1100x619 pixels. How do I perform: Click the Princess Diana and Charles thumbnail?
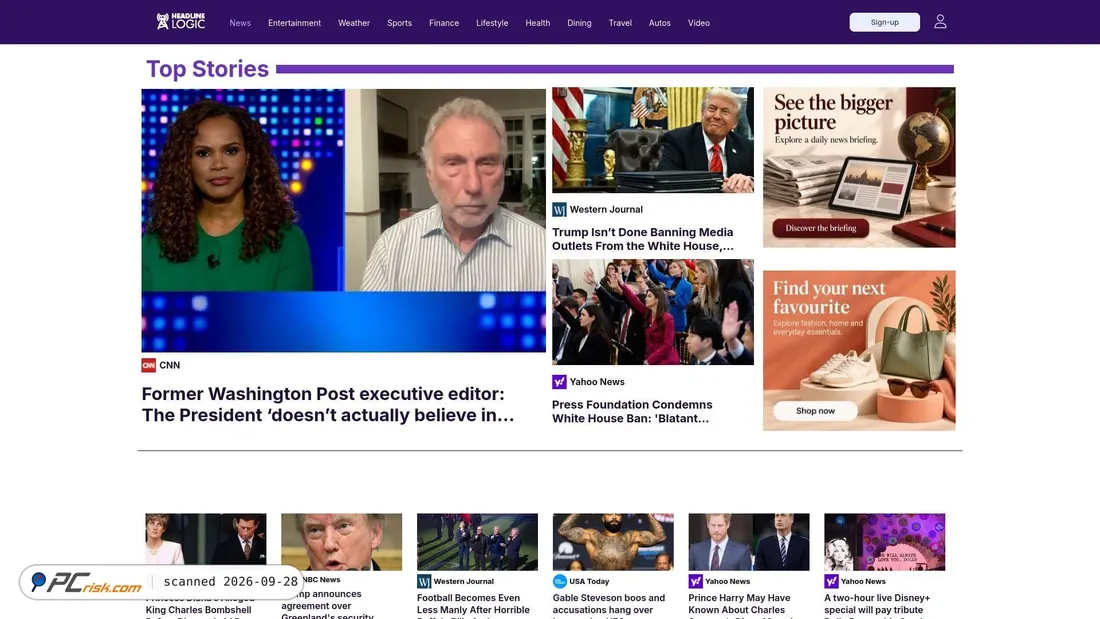tap(206, 539)
